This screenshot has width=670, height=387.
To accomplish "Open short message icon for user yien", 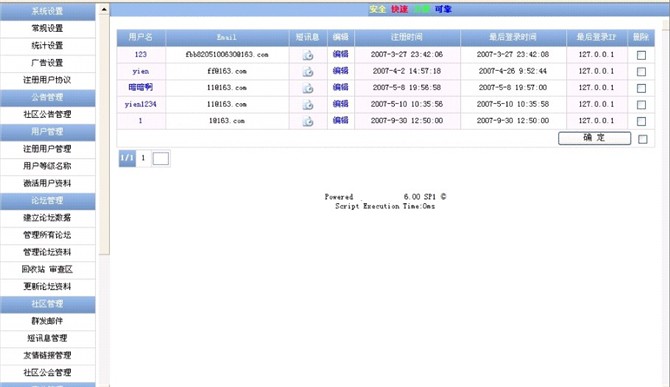I will [308, 71].
